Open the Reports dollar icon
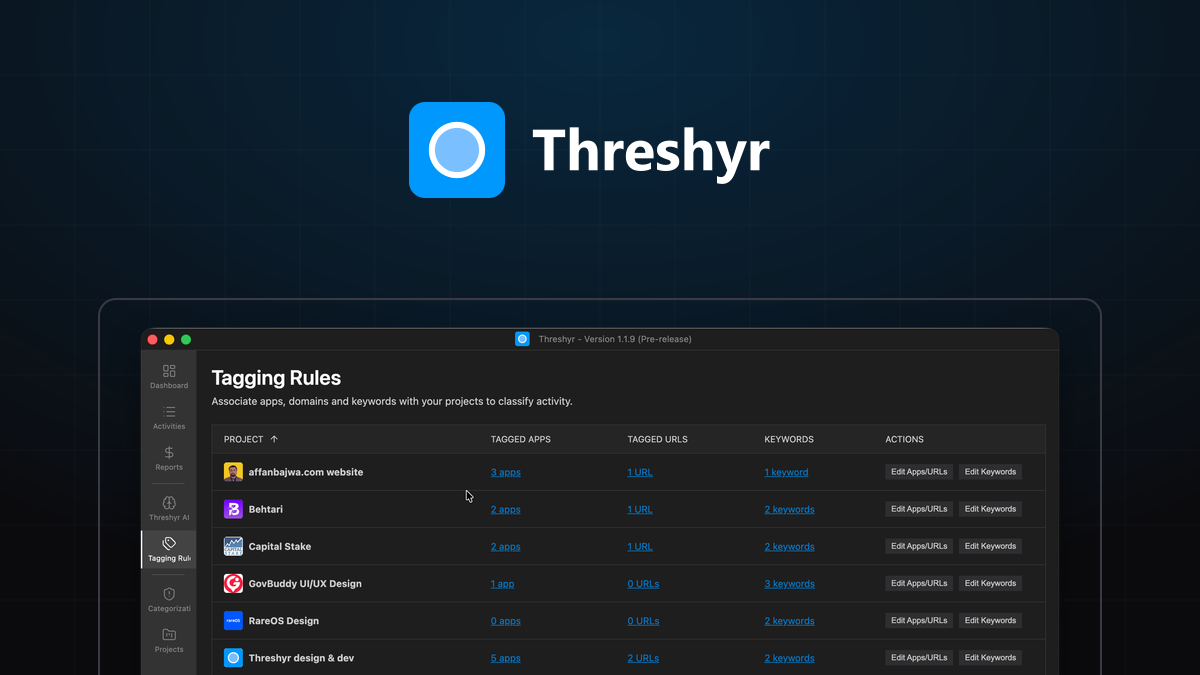 pos(169,453)
